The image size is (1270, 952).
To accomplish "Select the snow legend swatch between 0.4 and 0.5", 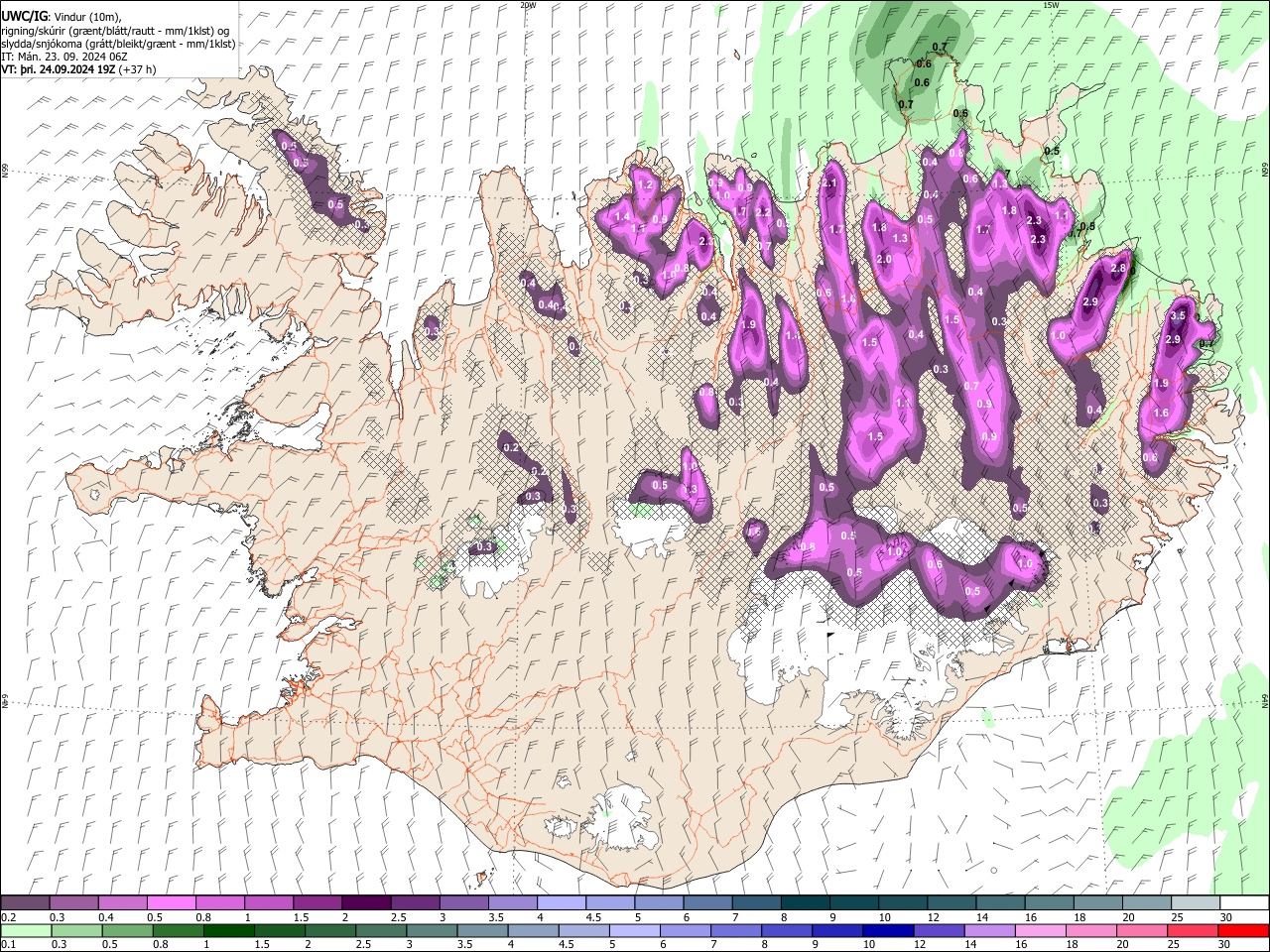I will click(x=123, y=902).
